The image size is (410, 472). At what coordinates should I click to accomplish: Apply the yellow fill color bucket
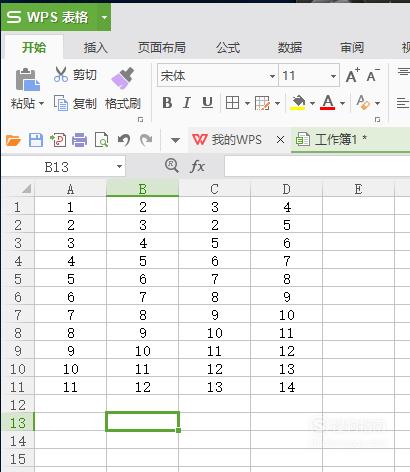point(298,103)
